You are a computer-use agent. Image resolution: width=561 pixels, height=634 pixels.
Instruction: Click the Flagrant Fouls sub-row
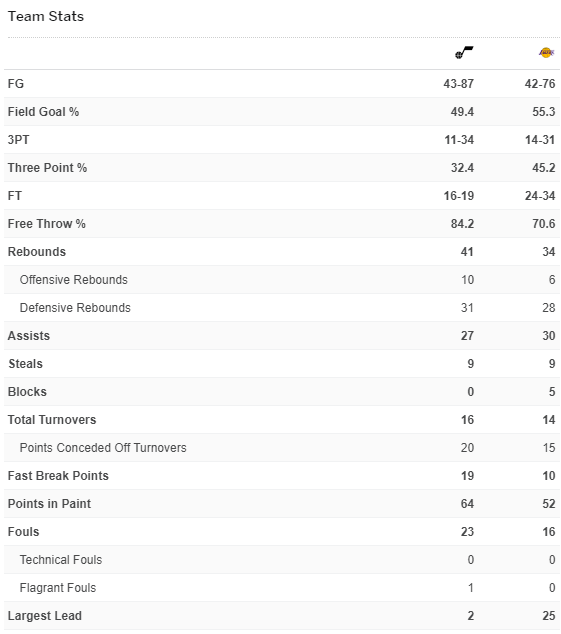coord(282,588)
